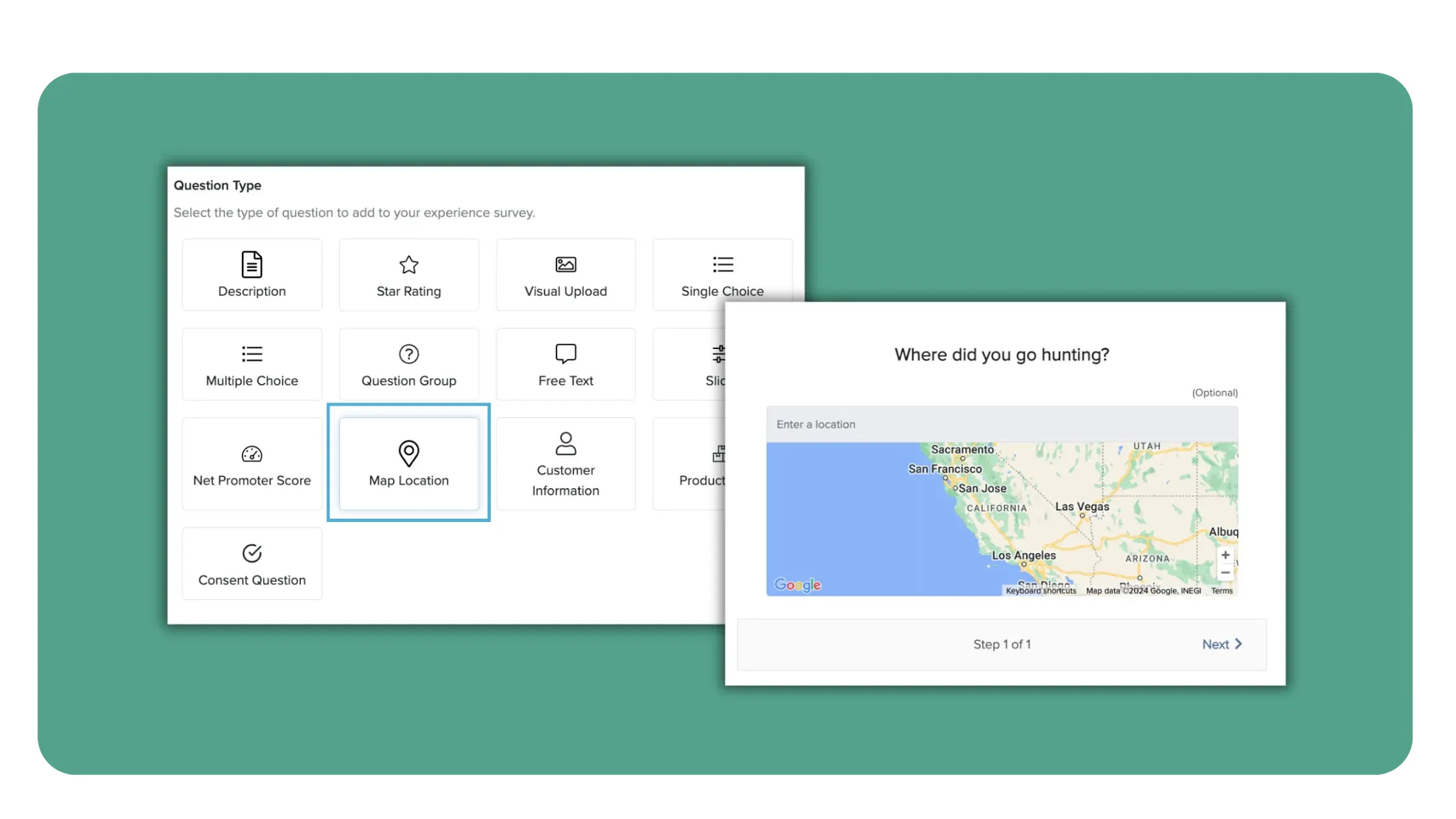The image size is (1456, 819).
Task: Choose the Customer Information question type
Action: pos(565,464)
